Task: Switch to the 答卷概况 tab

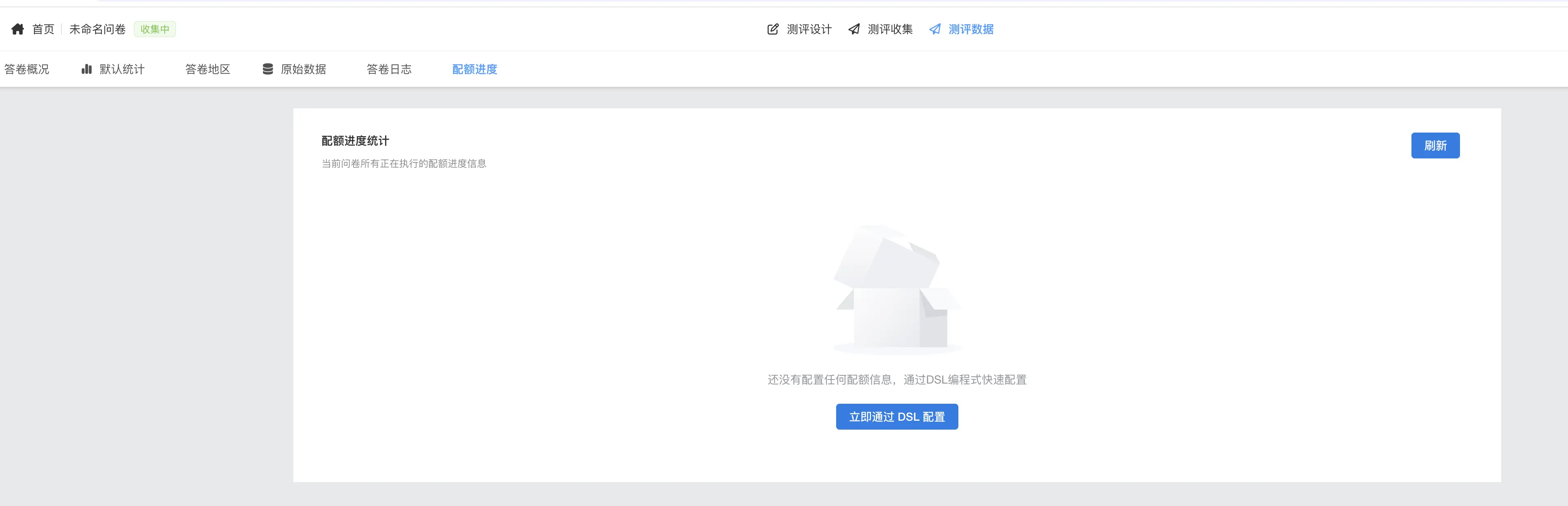Action: click(x=27, y=70)
